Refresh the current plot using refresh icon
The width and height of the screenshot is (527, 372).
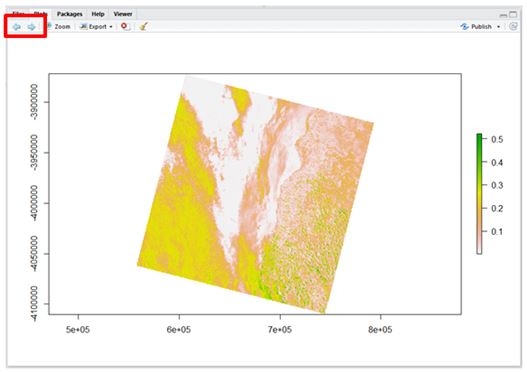coord(513,26)
